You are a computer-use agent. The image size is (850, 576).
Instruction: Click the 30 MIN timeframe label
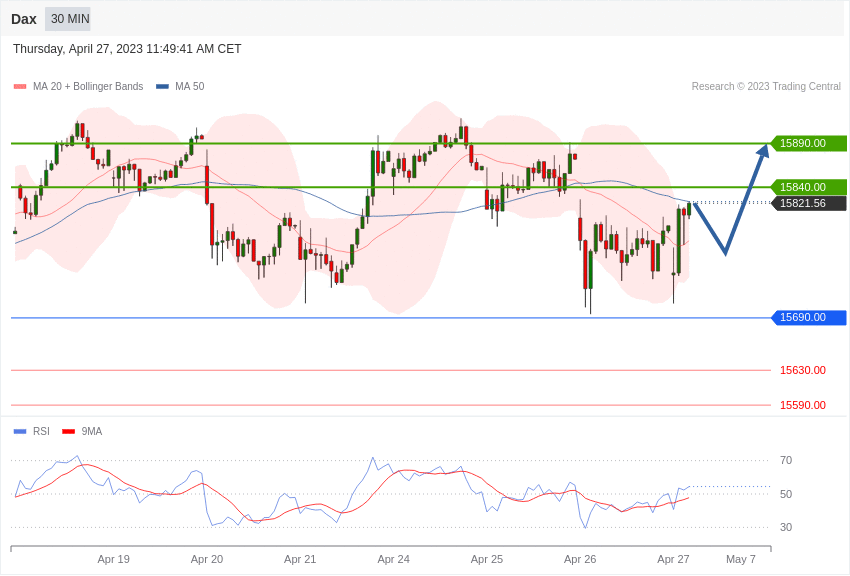(68, 19)
